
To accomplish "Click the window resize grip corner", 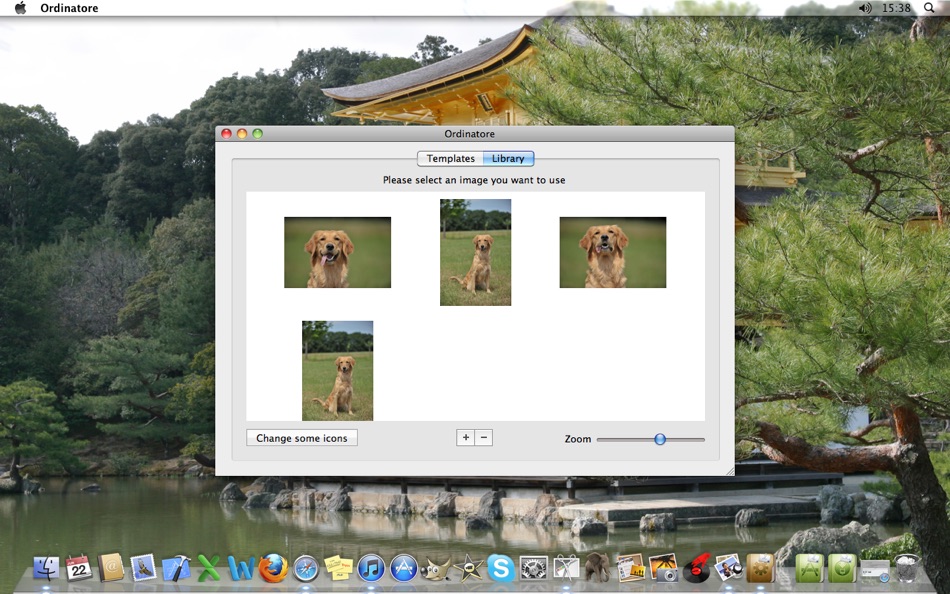I will (729, 471).
